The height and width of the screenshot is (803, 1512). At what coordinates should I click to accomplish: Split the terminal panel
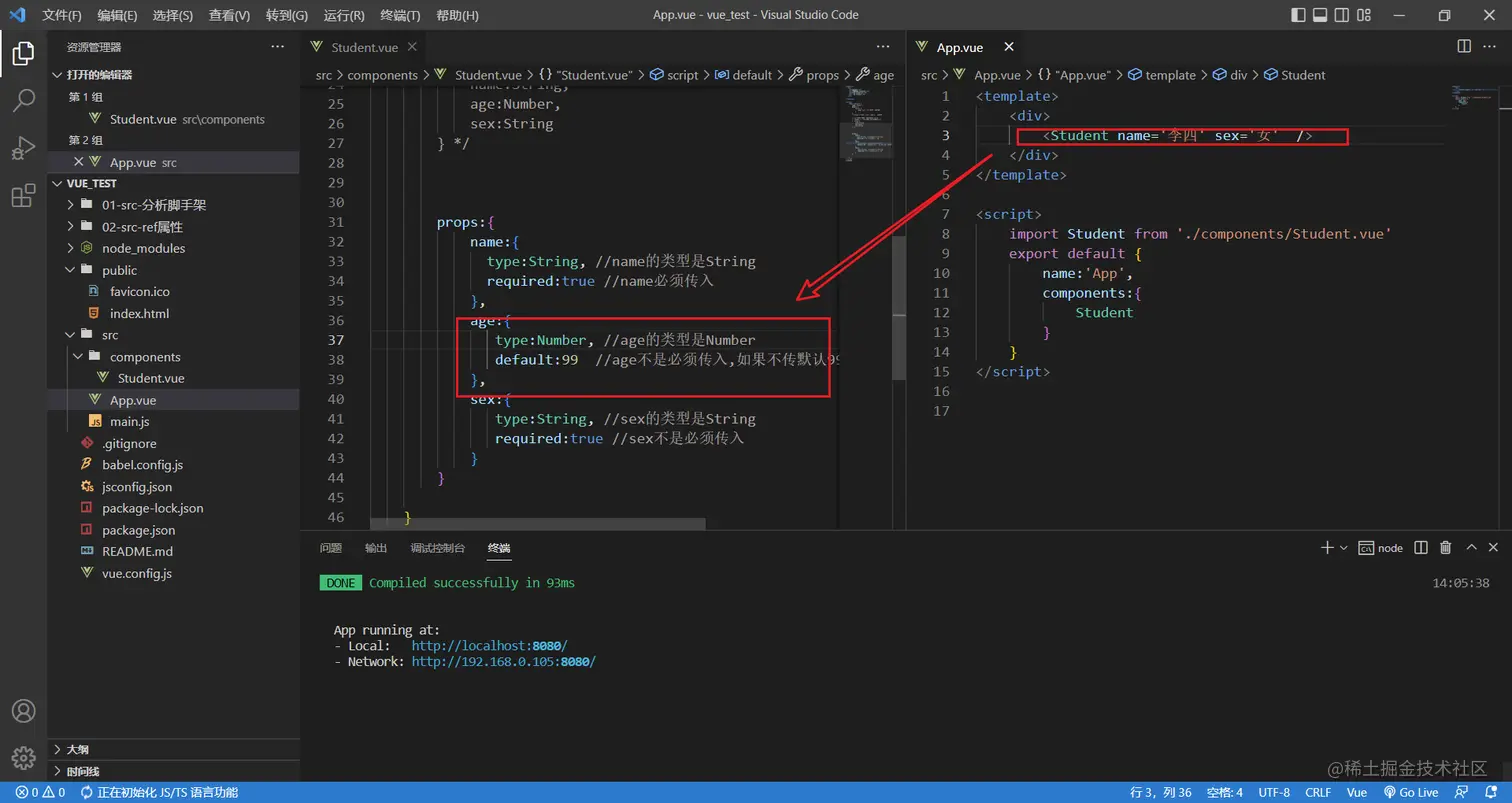pos(1423,547)
